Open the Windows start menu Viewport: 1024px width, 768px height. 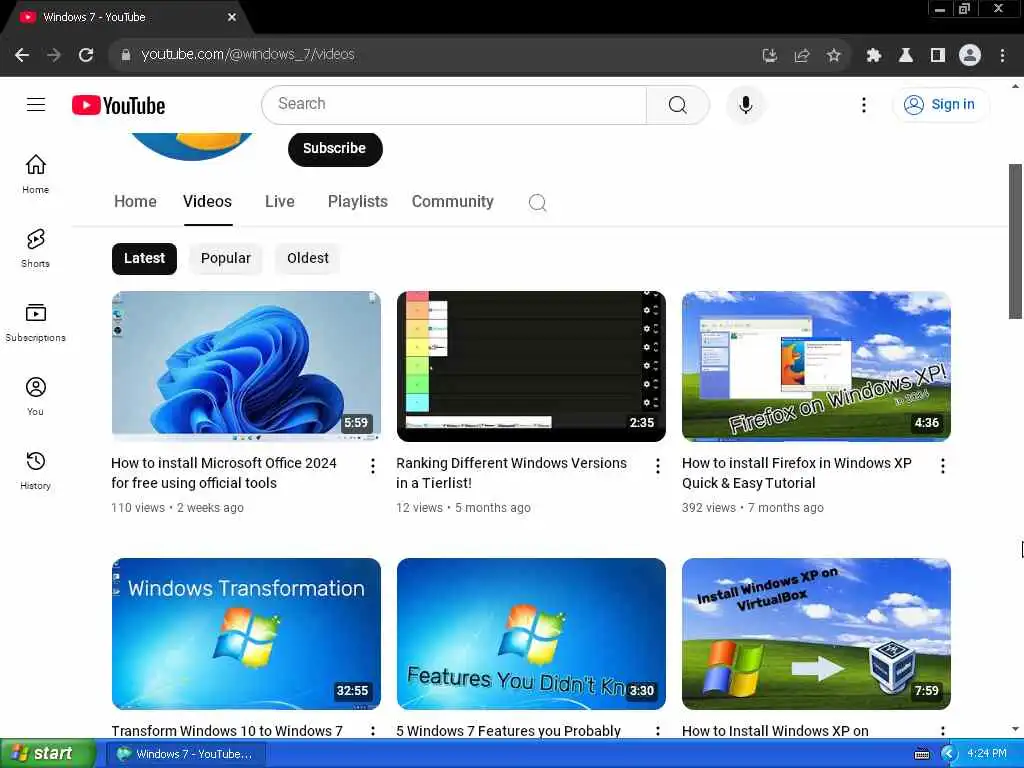[x=47, y=754]
